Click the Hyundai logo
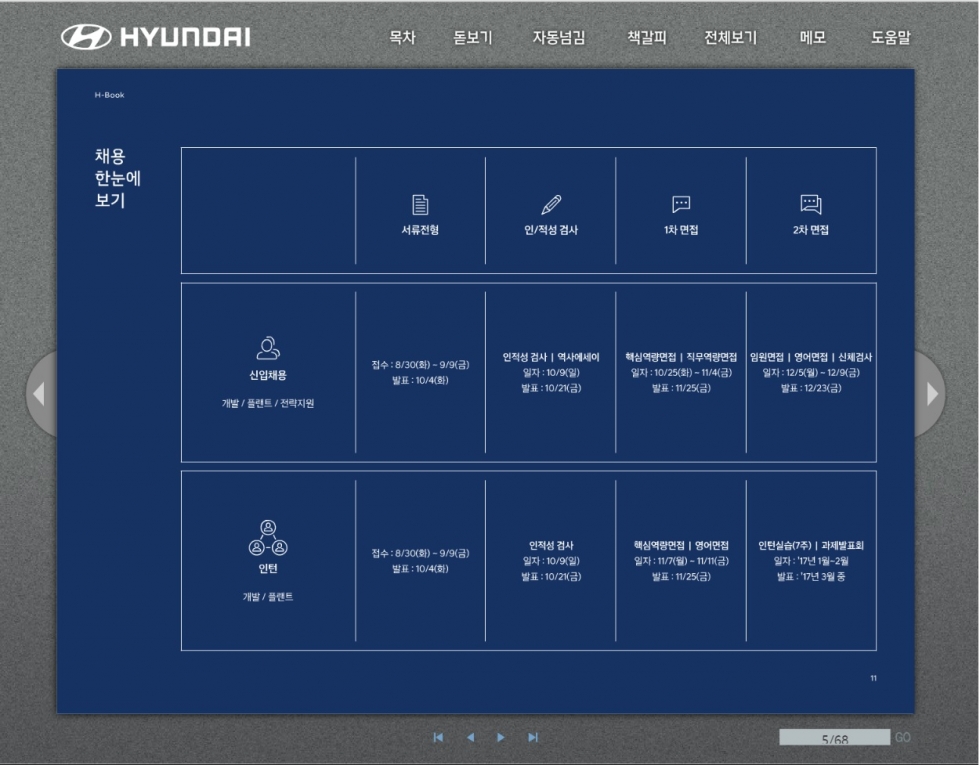Image resolution: width=980 pixels, height=765 pixels. coord(156,37)
